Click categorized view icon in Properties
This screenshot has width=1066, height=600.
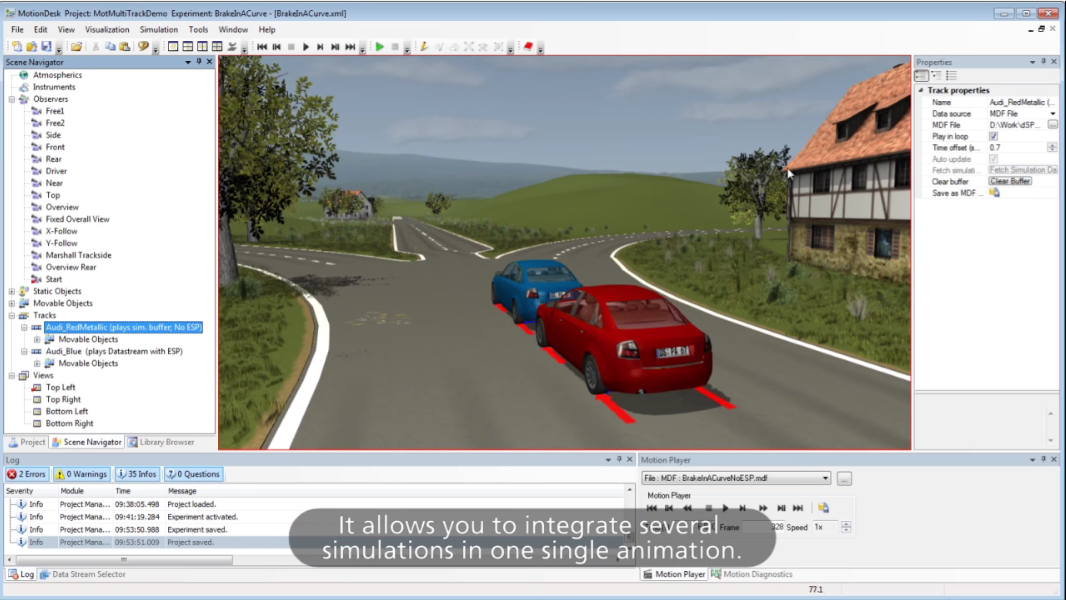(x=922, y=75)
